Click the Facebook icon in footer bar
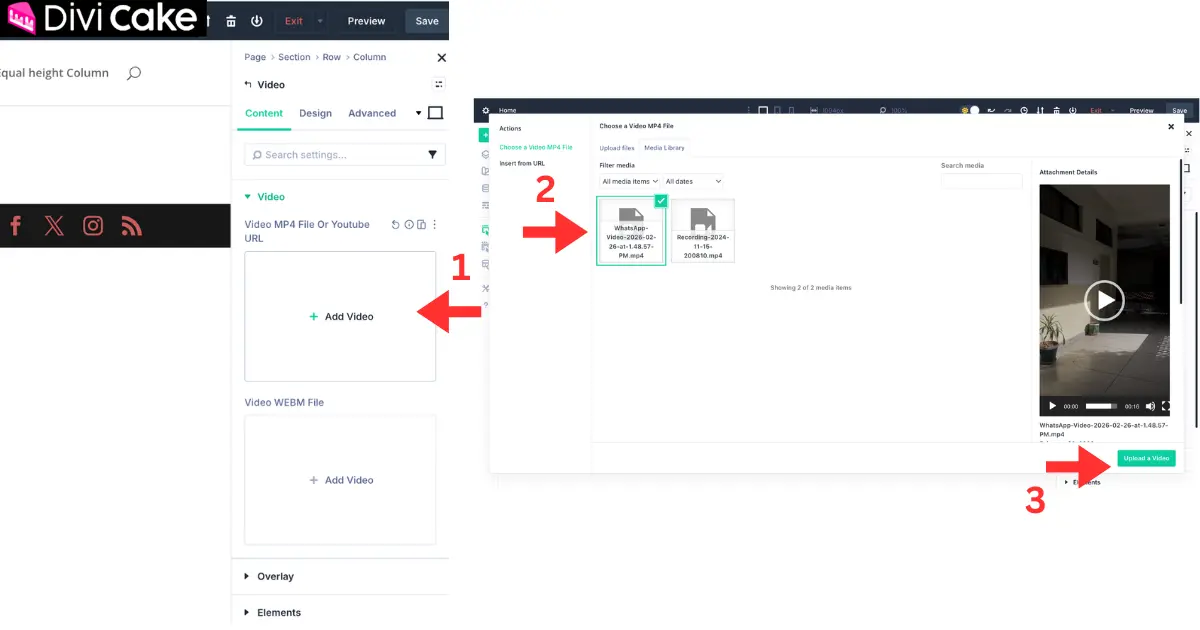The image size is (1200, 630). coord(15,225)
